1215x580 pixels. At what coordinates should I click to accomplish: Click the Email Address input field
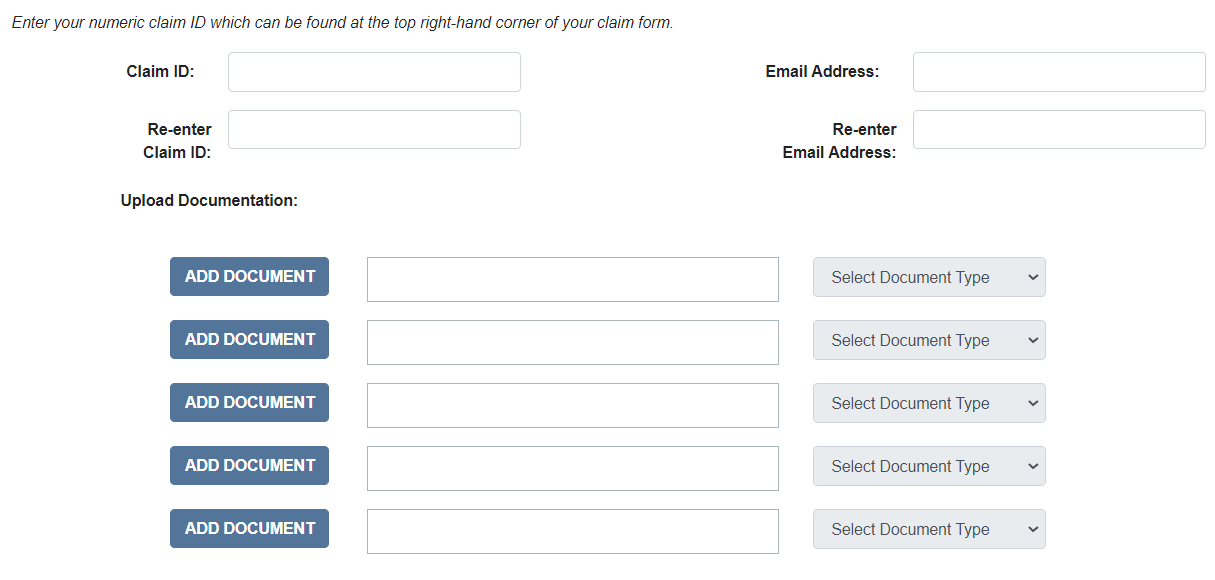coord(1059,72)
